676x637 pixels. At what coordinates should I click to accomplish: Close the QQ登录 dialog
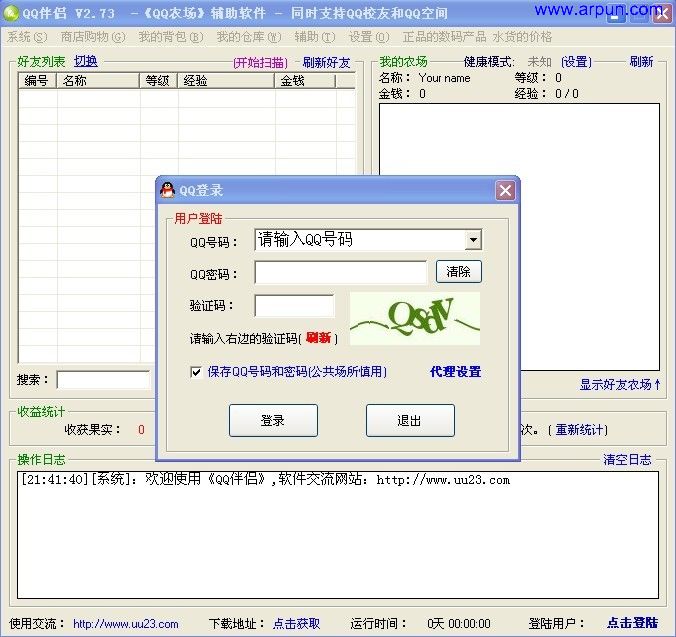[x=505, y=190]
